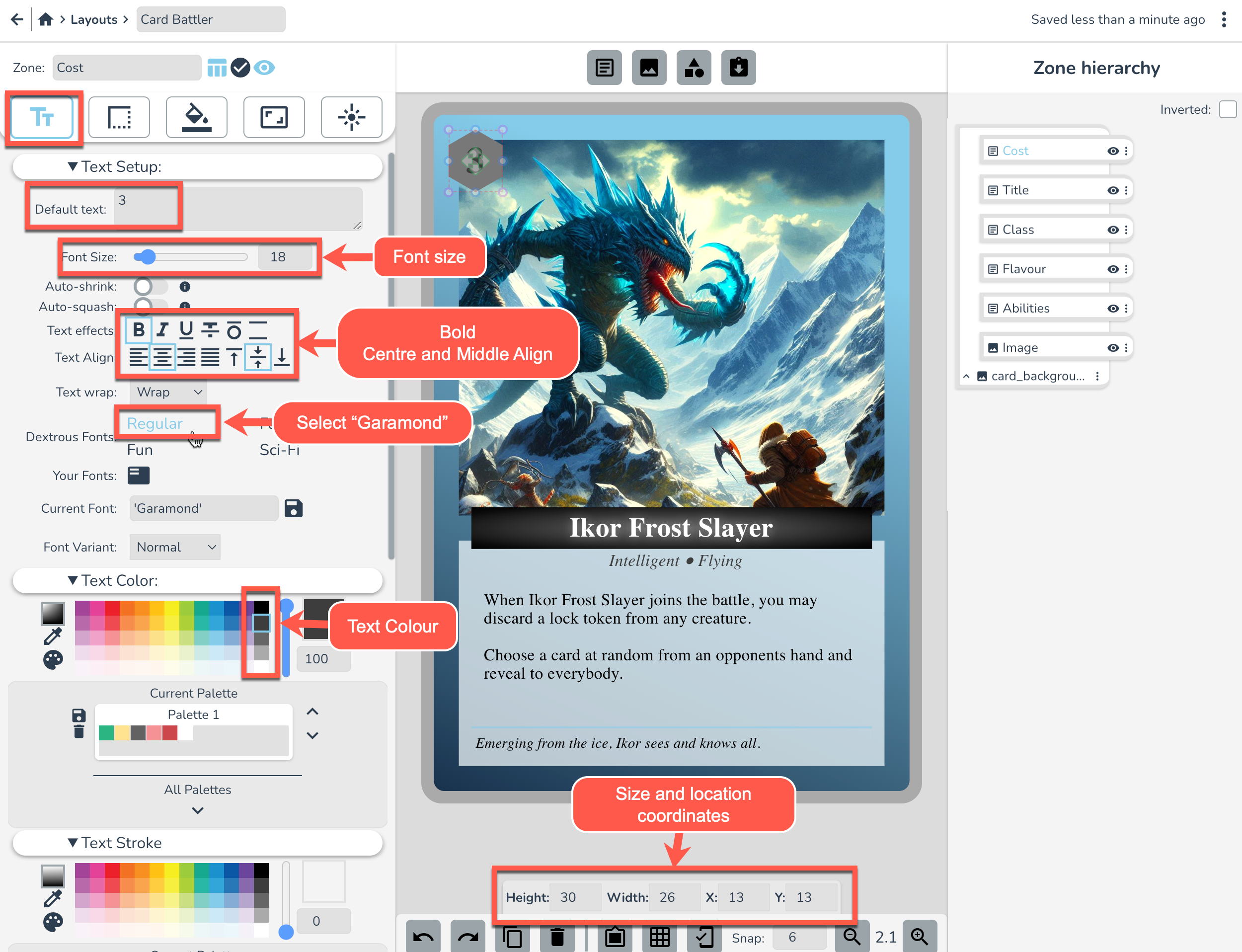Click the zoom in magnifier icon

pos(919,936)
